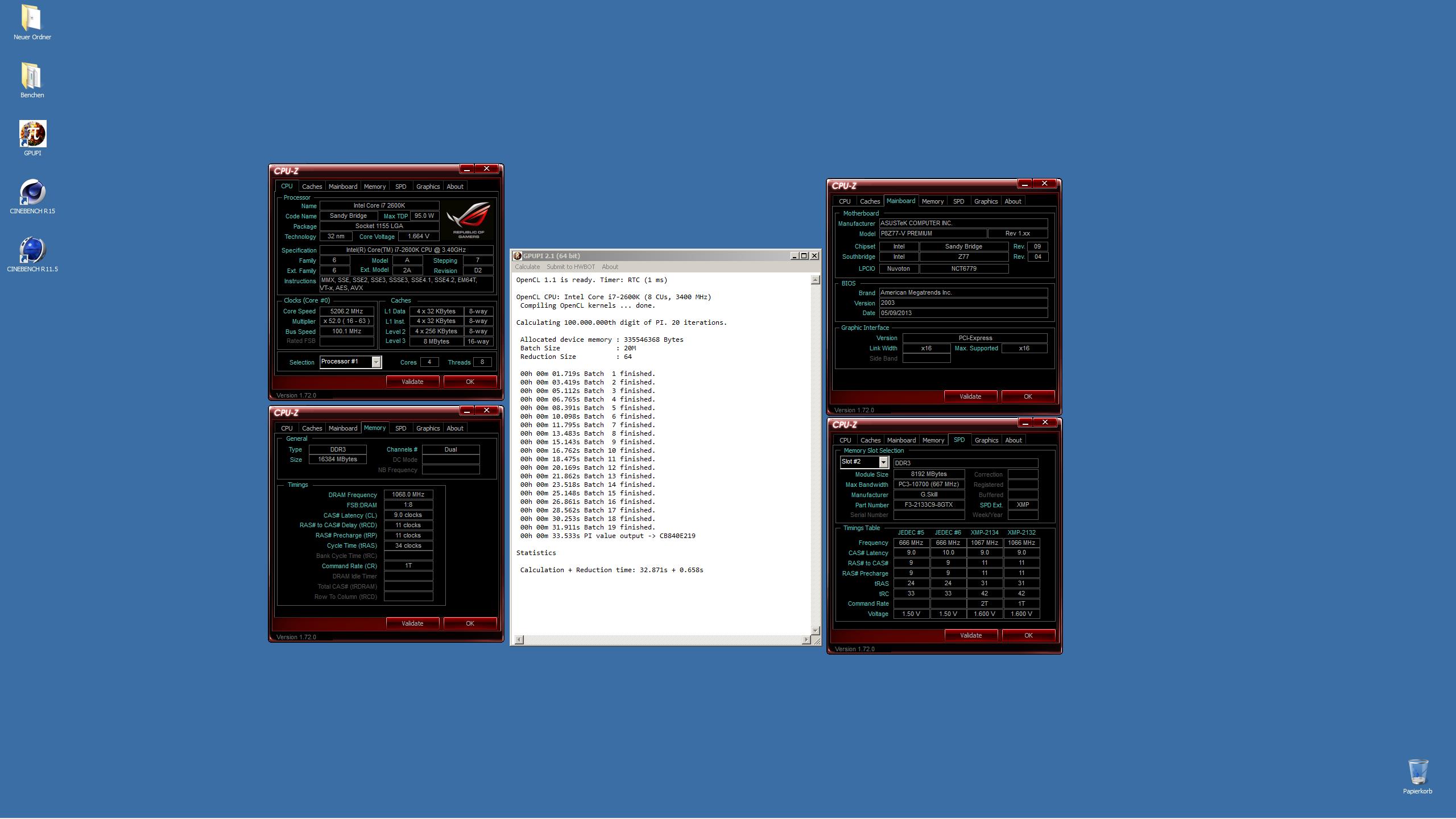Screen dimensions: 1456x819
Task: Open the Papierkorb recycle bin
Action: click(x=1417, y=776)
